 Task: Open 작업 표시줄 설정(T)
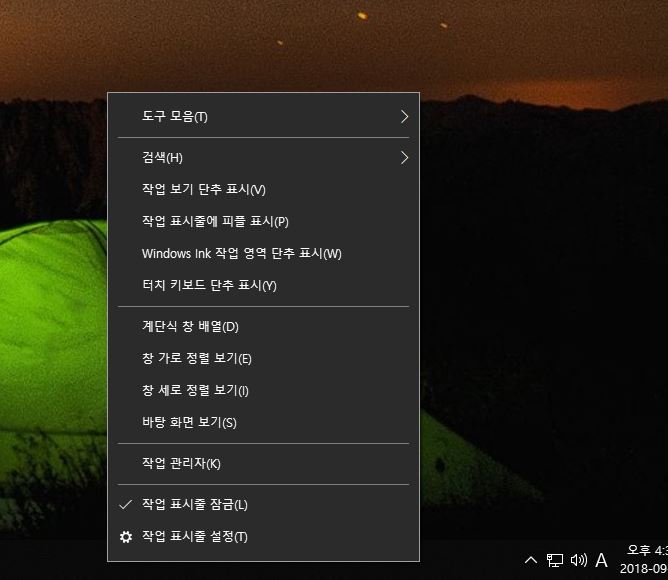coord(263,537)
